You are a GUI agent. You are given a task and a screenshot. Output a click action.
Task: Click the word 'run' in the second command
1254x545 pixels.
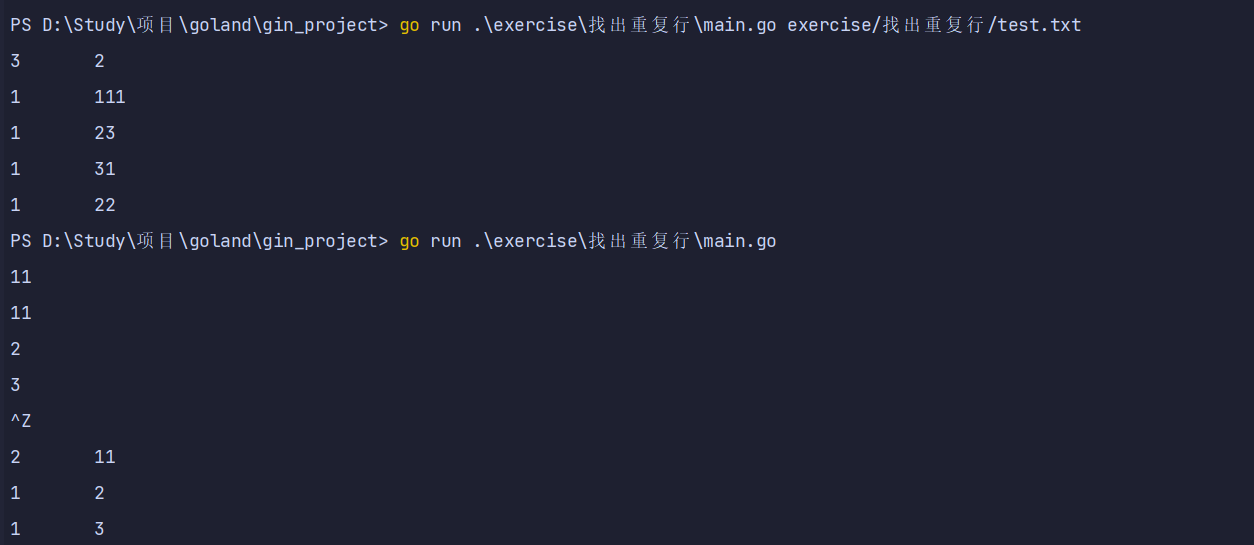[446, 241]
